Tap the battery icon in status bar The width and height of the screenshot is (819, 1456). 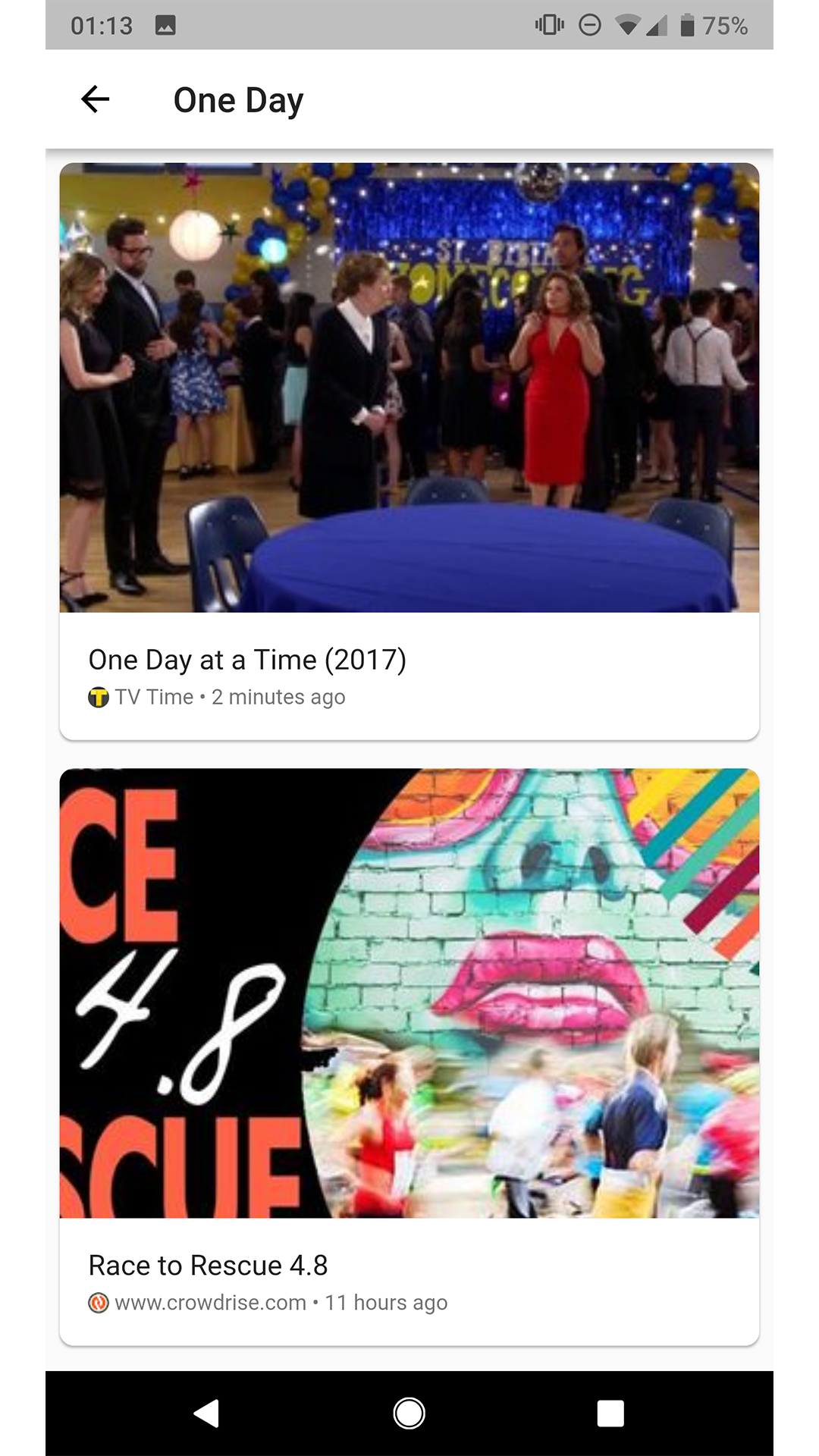[x=687, y=25]
